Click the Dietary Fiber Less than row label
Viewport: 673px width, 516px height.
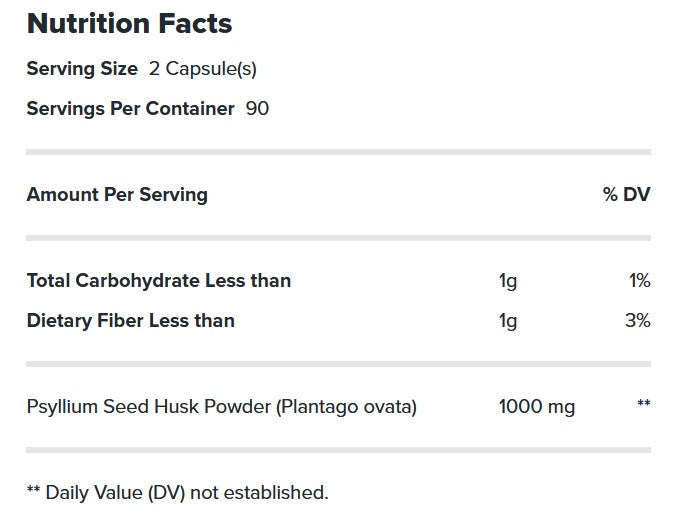(131, 321)
